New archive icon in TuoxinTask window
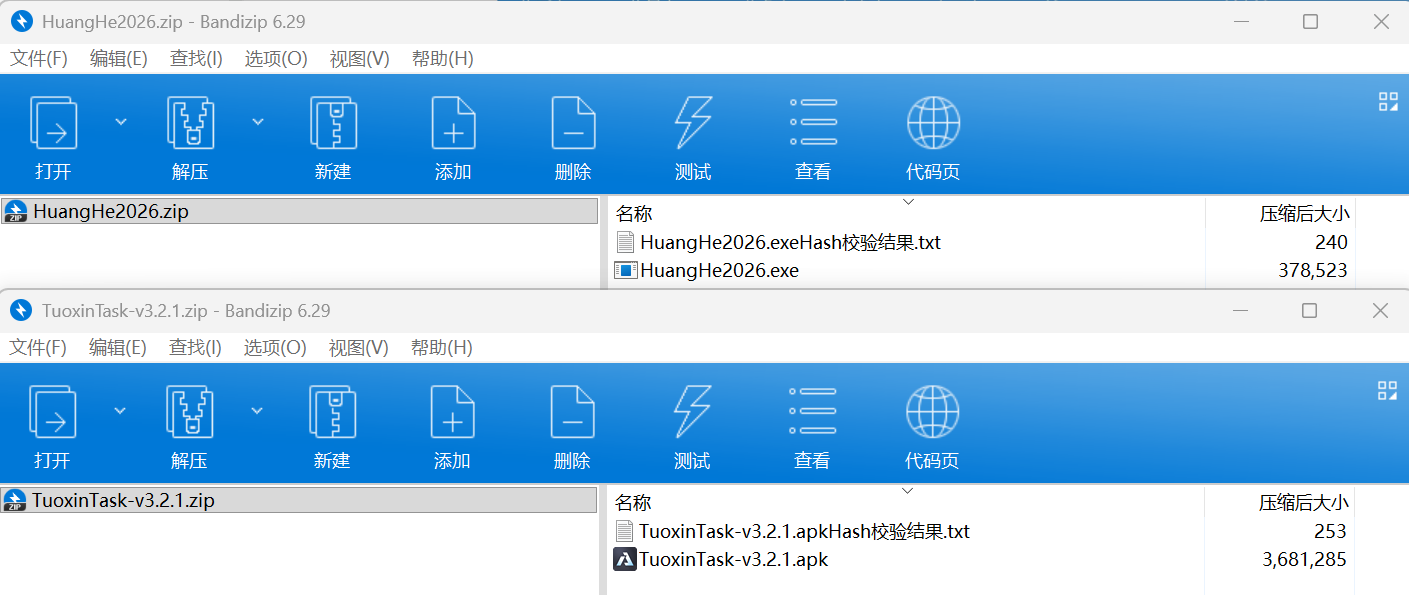Screen dimensions: 1409x595 click(332, 412)
